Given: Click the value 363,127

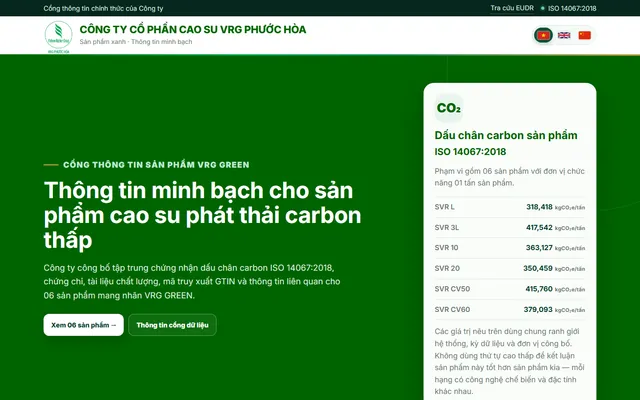Looking at the screenshot, I should click(x=539, y=248).
